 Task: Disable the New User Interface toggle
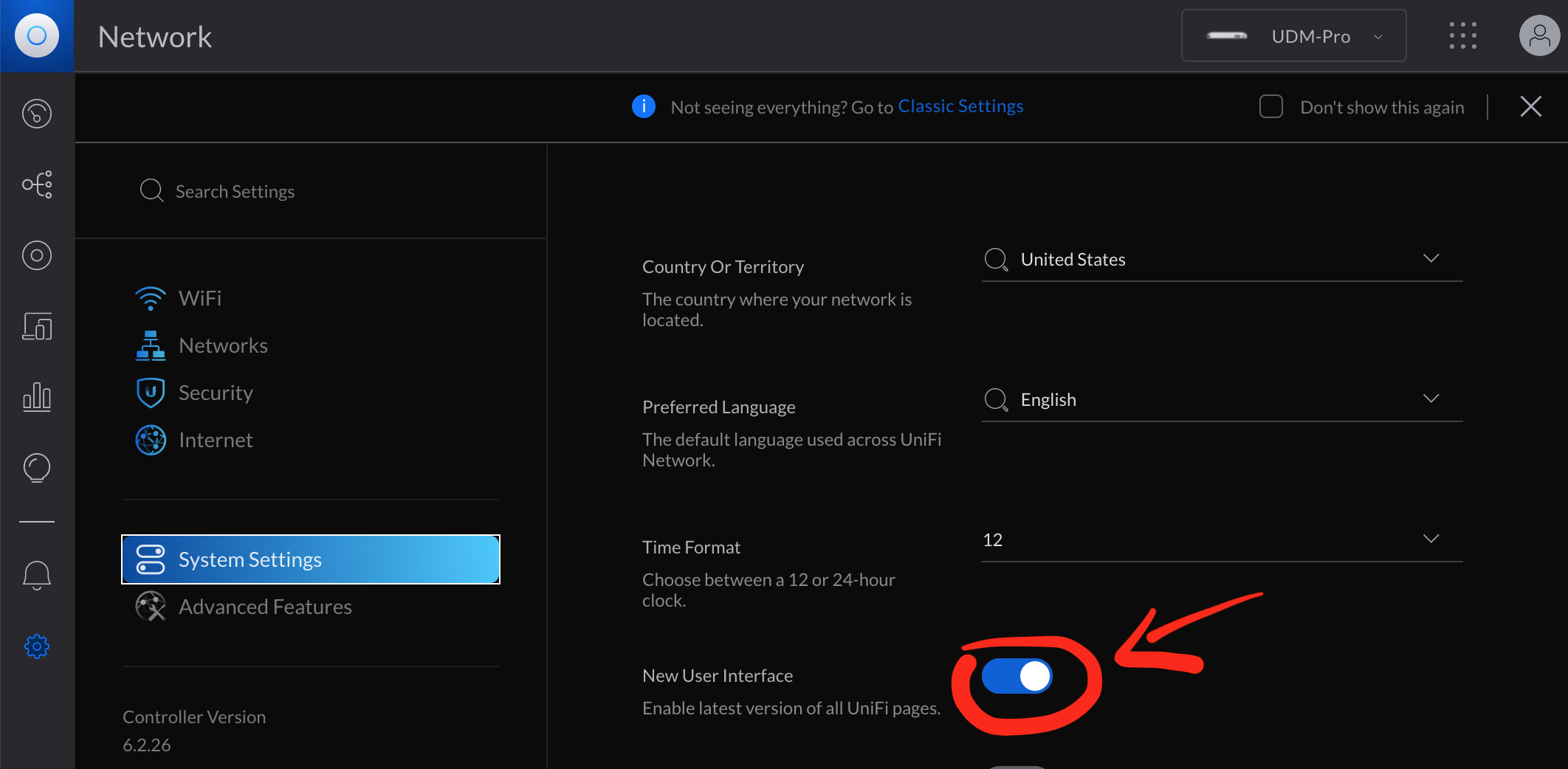tap(1017, 676)
